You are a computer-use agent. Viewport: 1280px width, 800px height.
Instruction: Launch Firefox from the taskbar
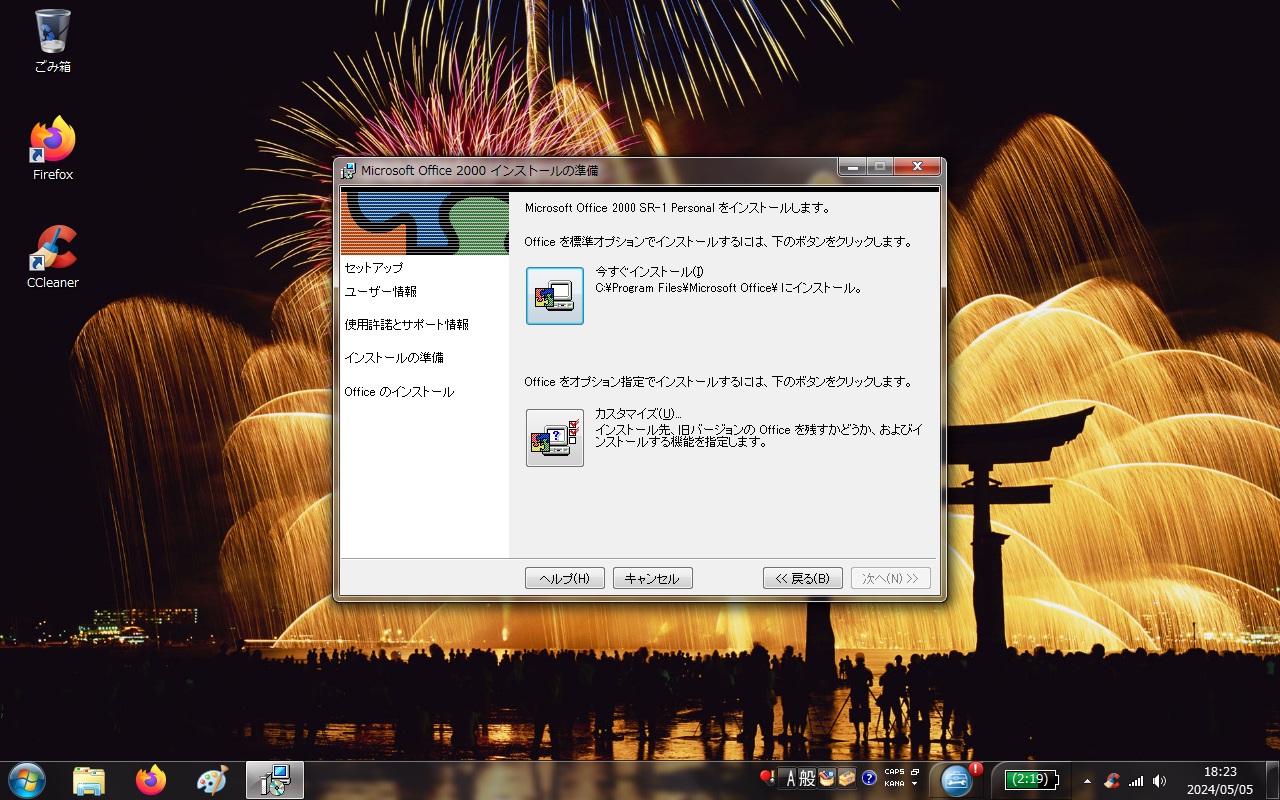click(151, 781)
